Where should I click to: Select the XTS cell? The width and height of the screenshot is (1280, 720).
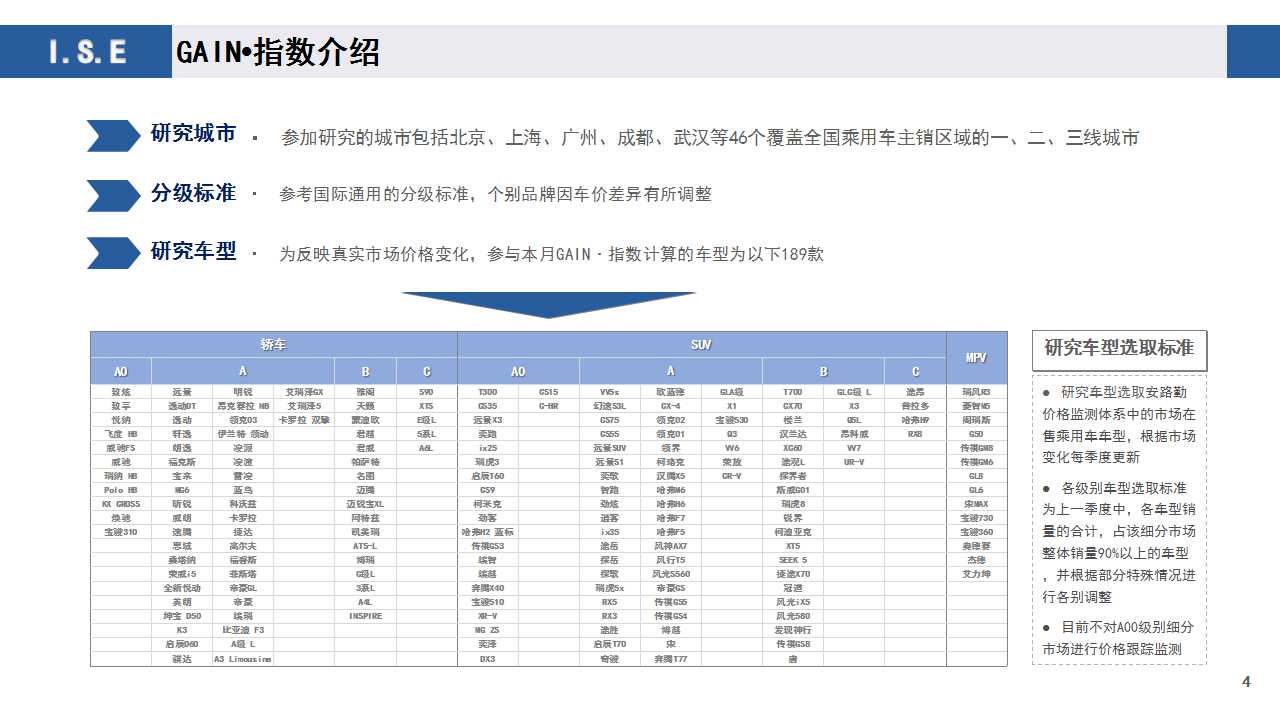tap(427, 406)
